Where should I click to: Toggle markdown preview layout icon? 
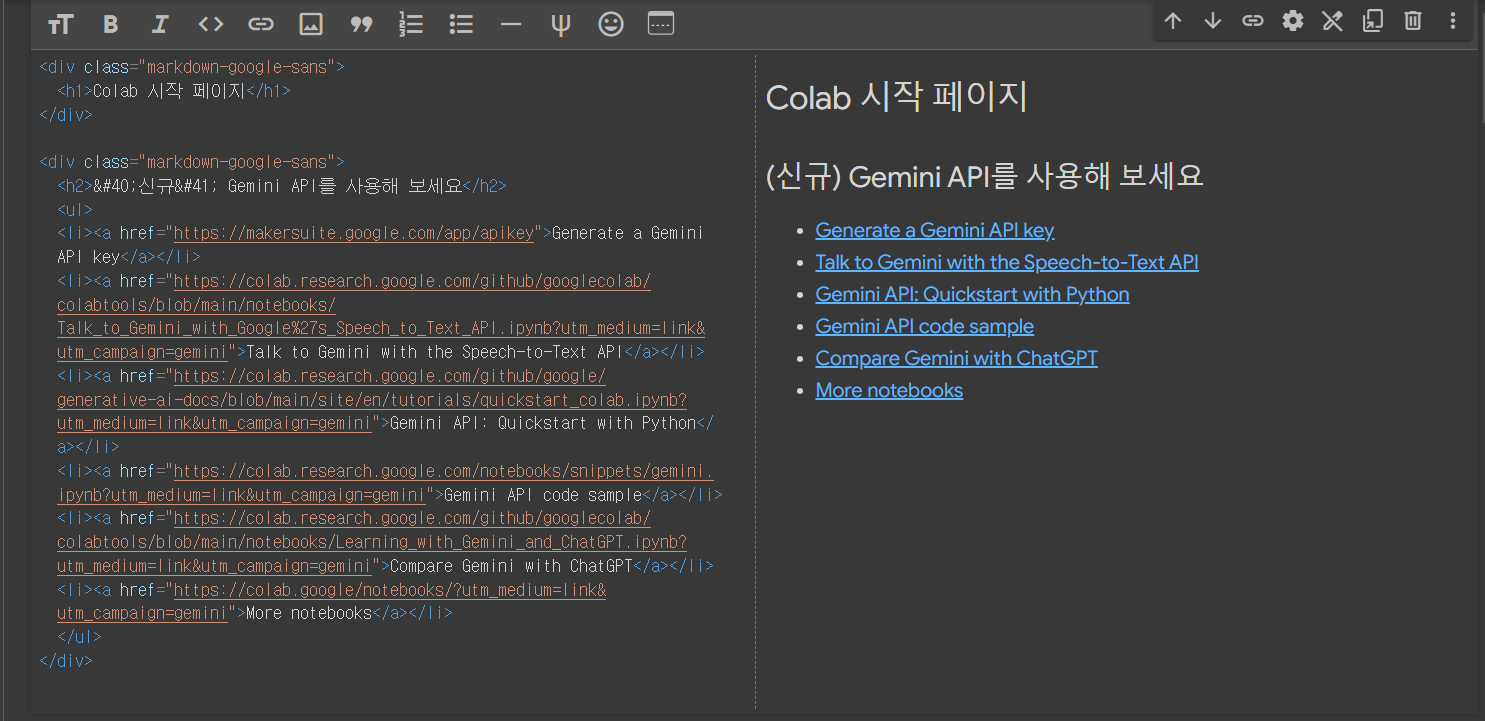point(661,24)
